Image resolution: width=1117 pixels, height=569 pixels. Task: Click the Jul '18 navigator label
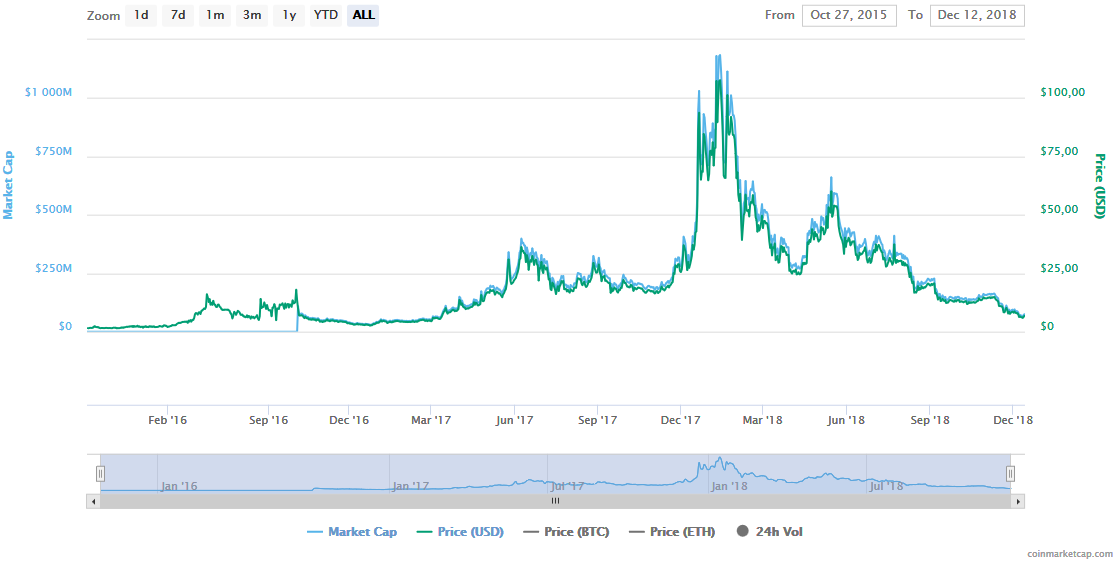[x=886, y=486]
